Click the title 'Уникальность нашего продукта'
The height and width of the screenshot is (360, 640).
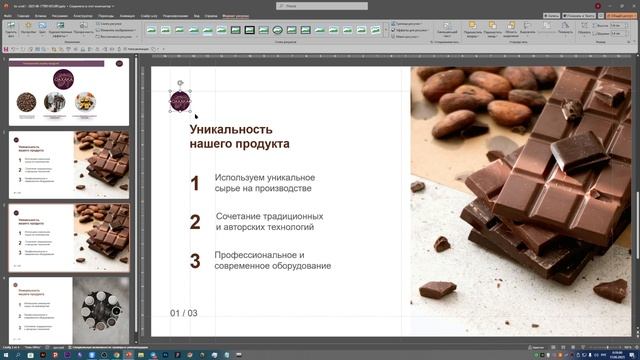pos(240,136)
